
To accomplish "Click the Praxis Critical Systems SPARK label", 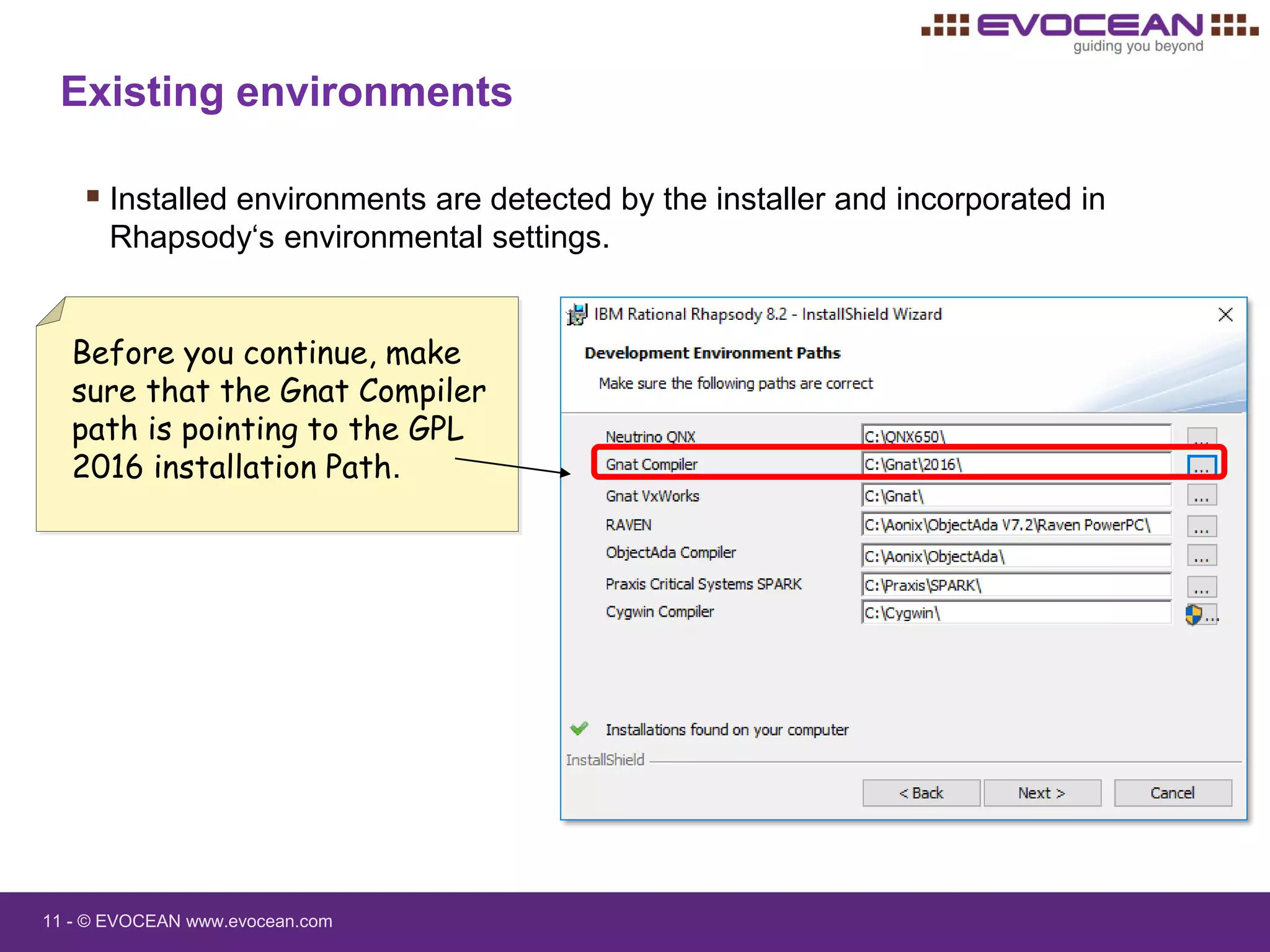I will [704, 584].
